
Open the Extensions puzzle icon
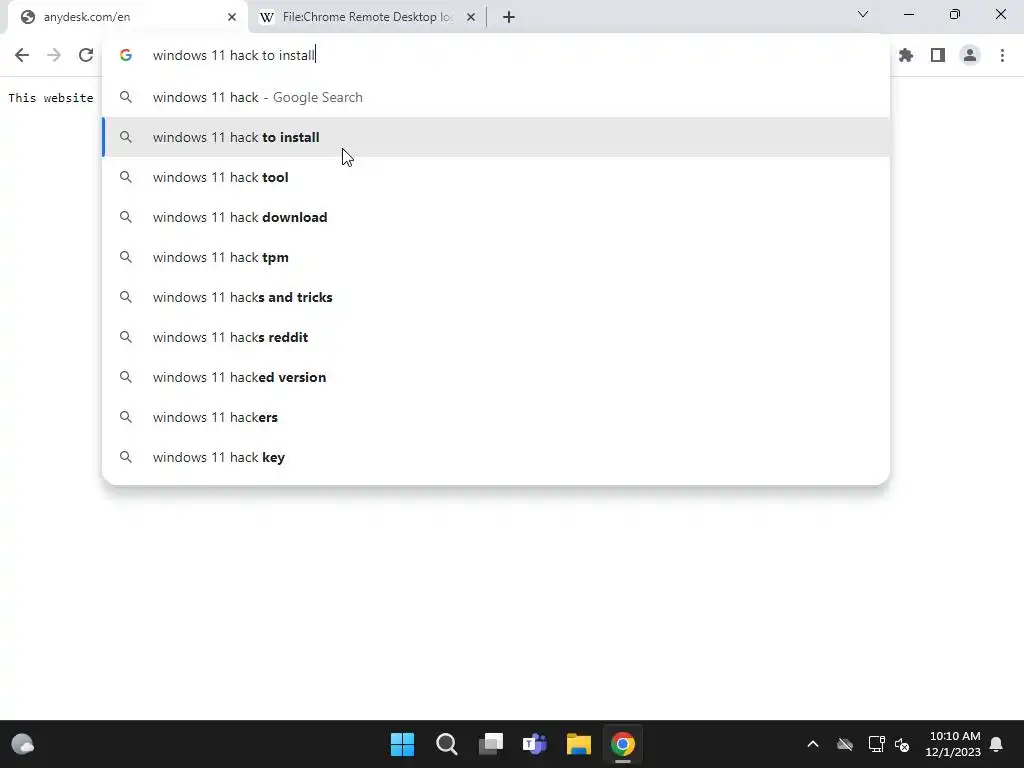click(906, 56)
